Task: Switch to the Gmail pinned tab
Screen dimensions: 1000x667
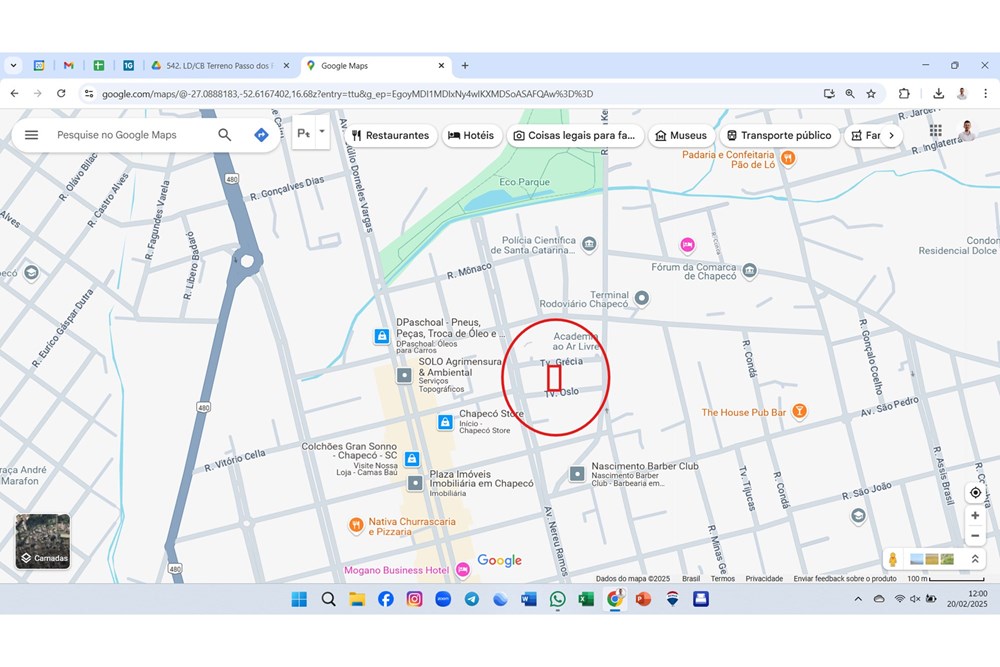Action: [x=69, y=66]
